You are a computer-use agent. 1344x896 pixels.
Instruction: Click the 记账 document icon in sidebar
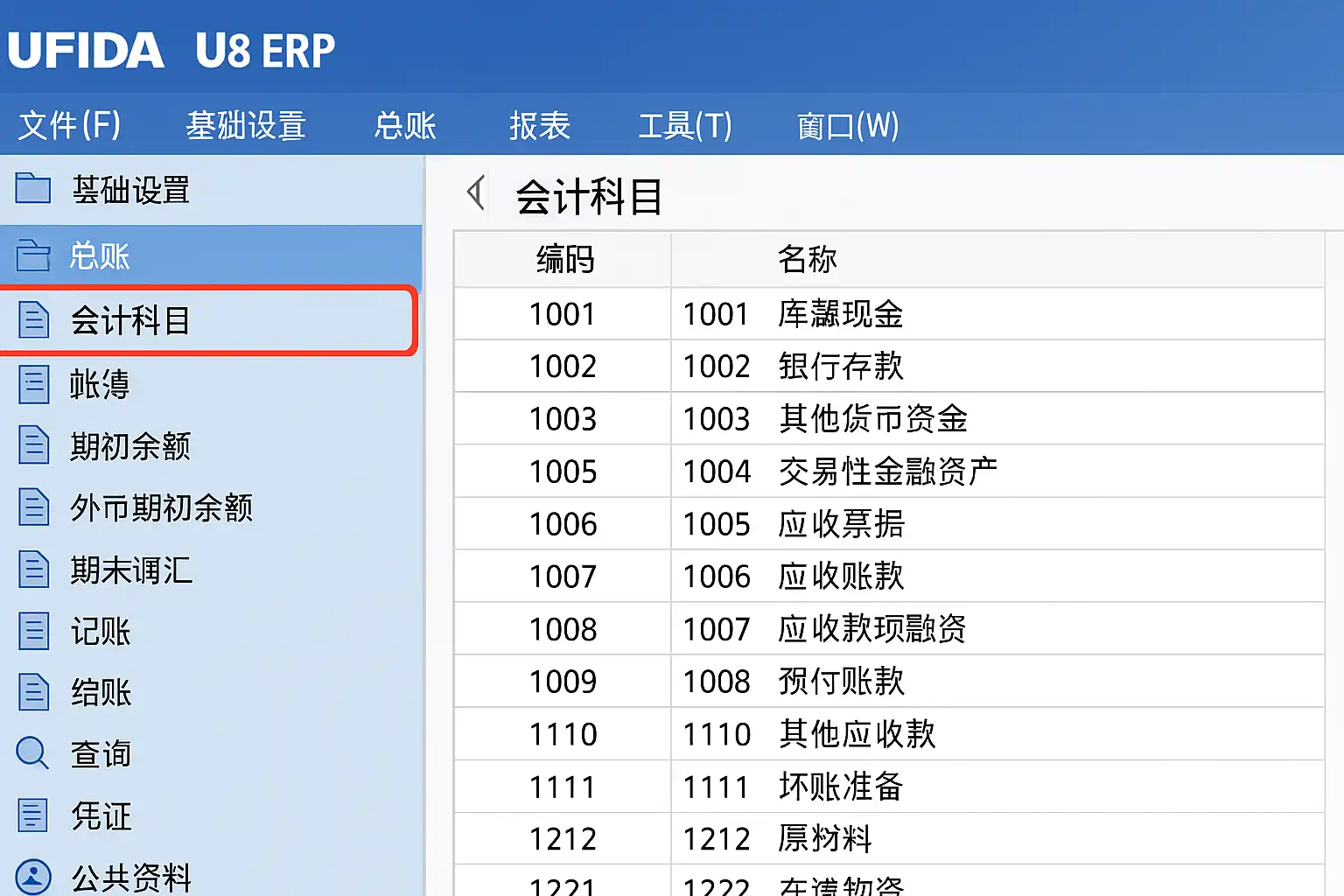coord(33,631)
